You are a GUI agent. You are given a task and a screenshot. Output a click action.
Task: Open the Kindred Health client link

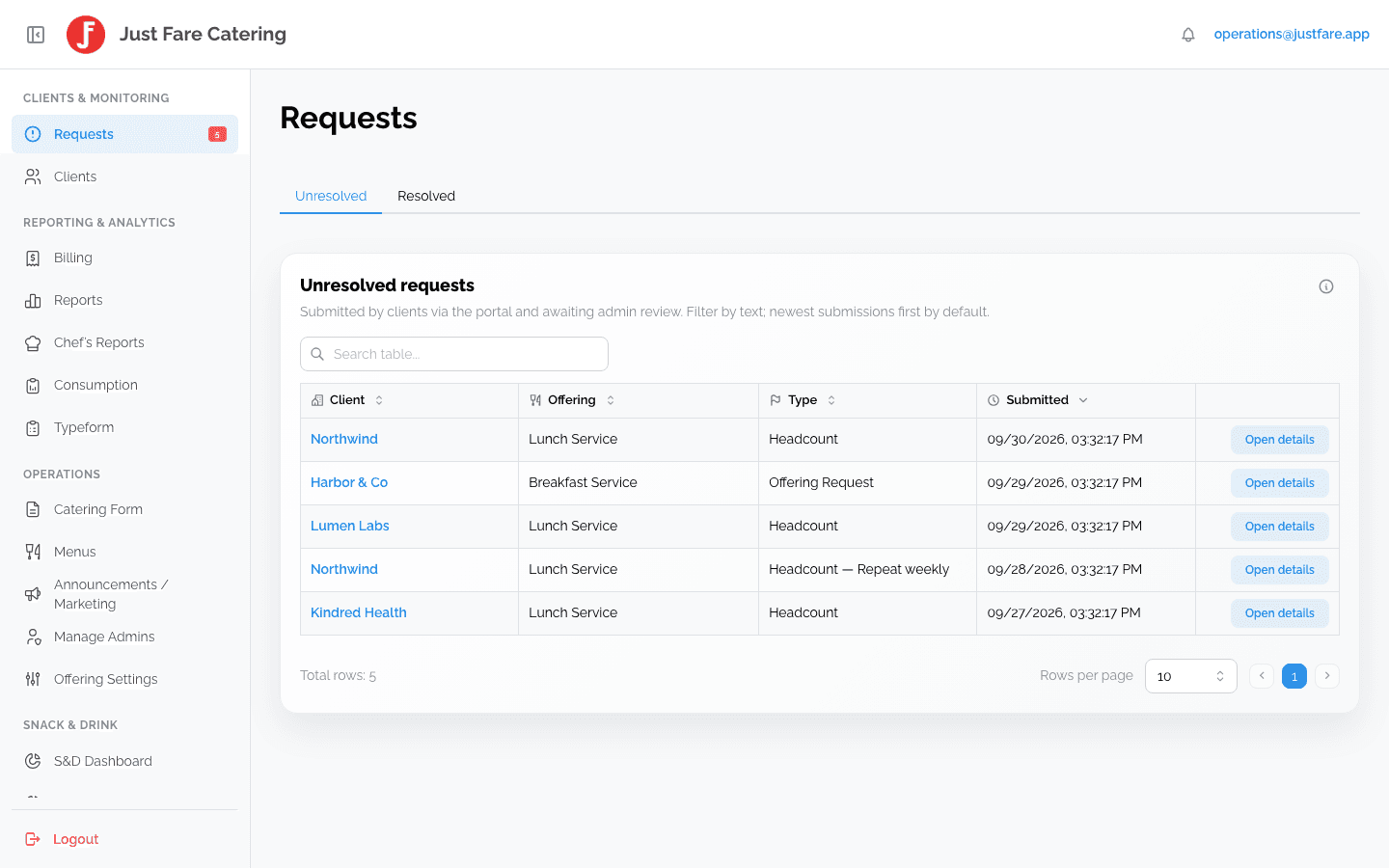tap(359, 612)
